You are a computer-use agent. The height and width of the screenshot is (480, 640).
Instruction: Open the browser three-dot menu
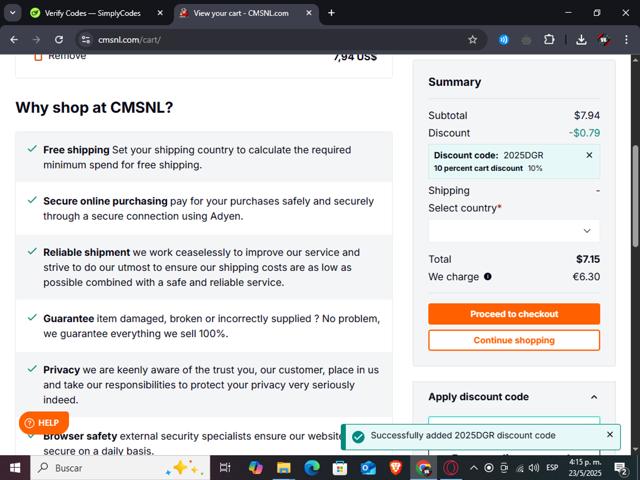[x=627, y=40]
